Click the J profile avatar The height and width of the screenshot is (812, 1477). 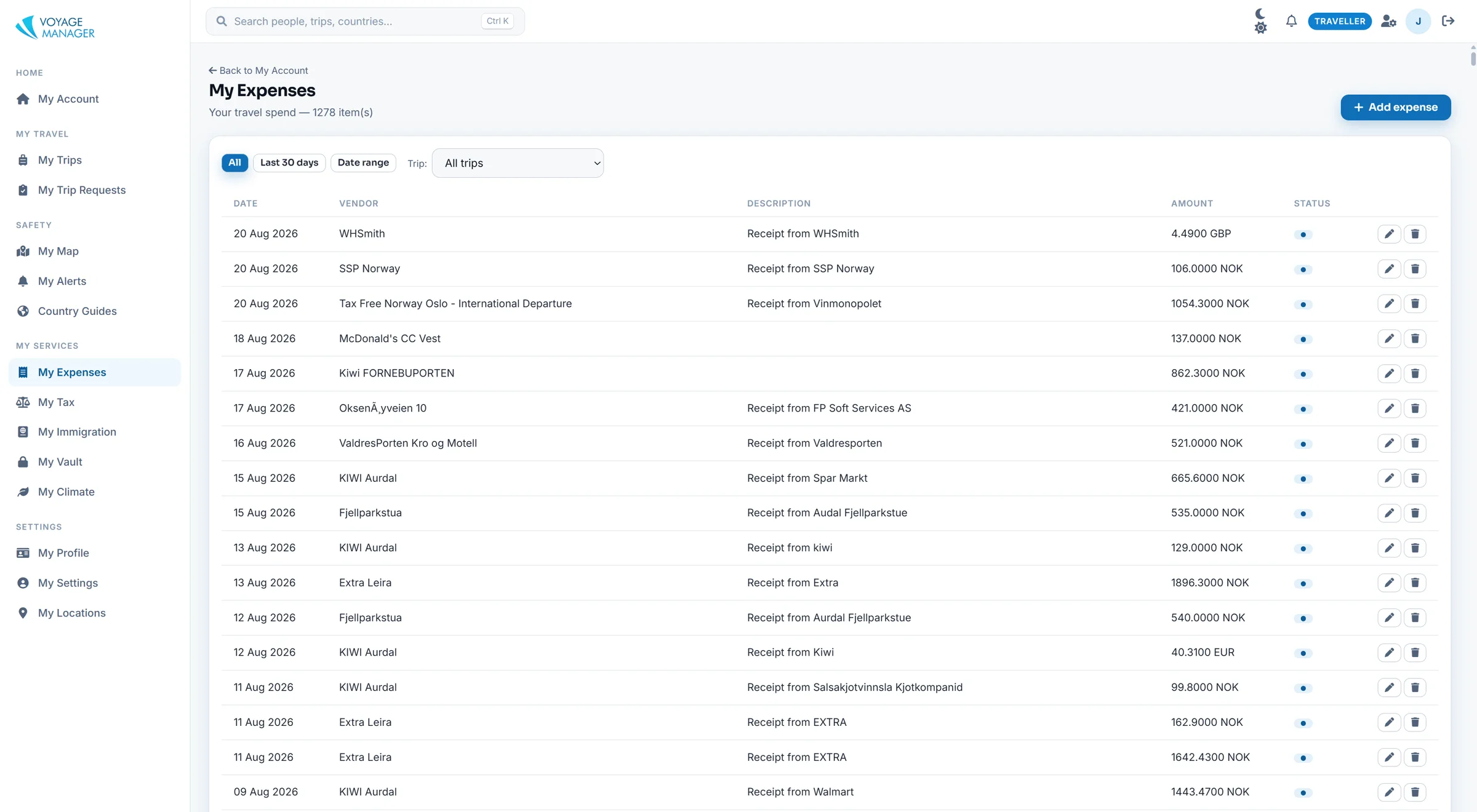tap(1418, 21)
